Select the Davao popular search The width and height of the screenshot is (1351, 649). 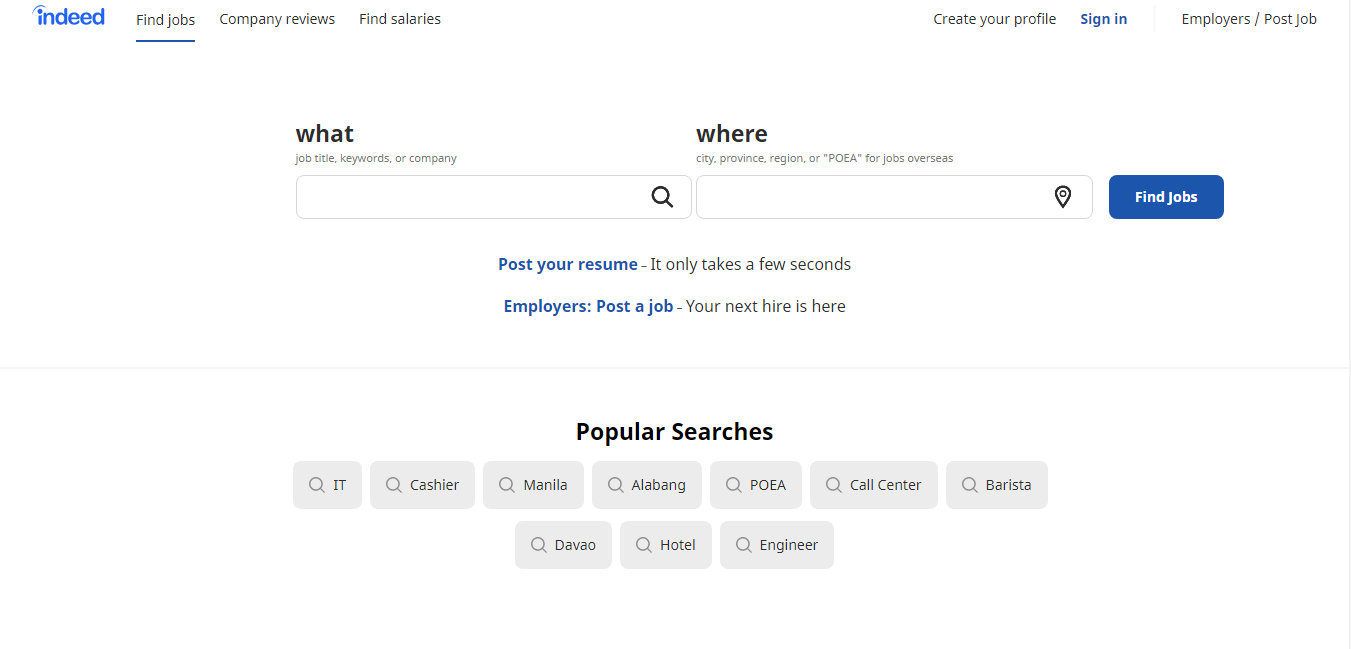pyautogui.click(x=563, y=545)
